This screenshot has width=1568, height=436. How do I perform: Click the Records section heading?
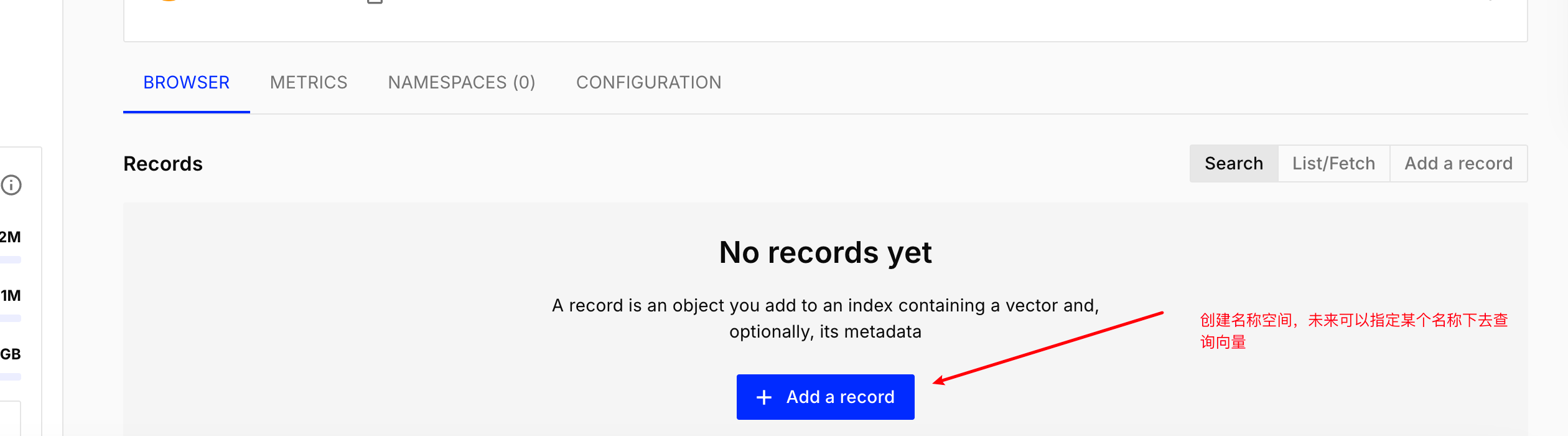pyautogui.click(x=163, y=164)
